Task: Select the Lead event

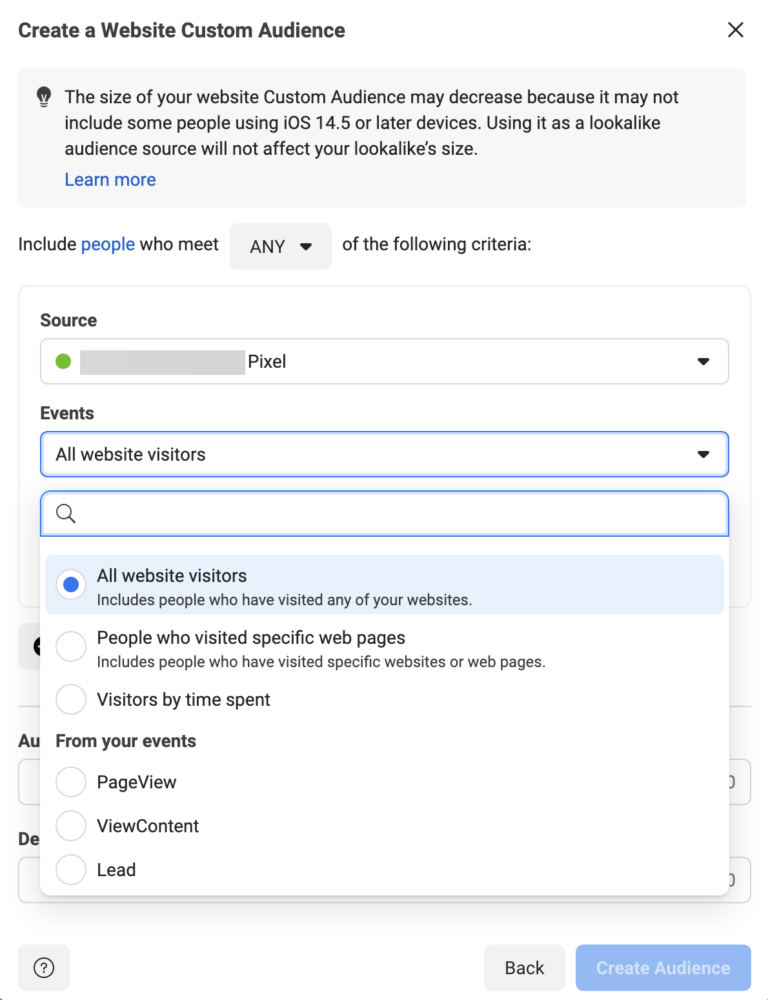Action: (x=70, y=870)
